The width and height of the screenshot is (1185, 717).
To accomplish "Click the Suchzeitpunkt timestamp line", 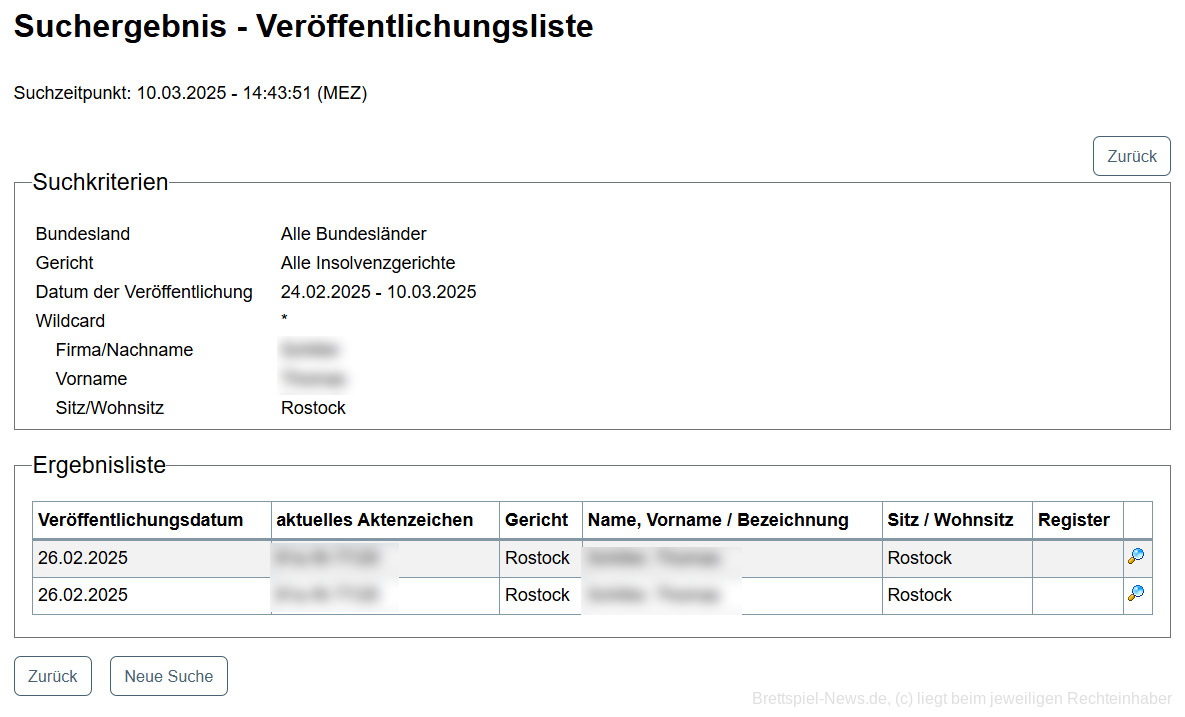I will (x=190, y=94).
